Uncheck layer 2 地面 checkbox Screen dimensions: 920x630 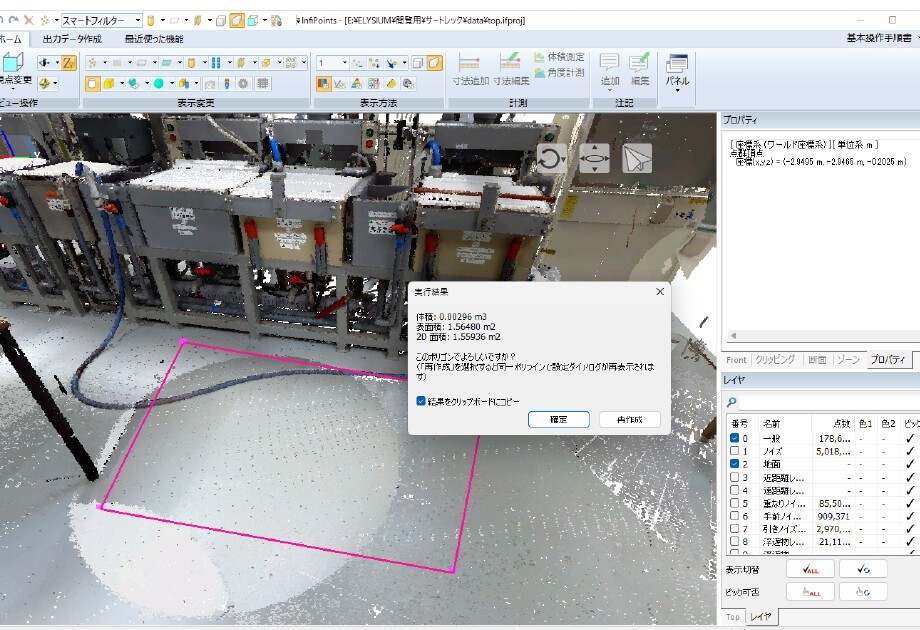point(735,463)
